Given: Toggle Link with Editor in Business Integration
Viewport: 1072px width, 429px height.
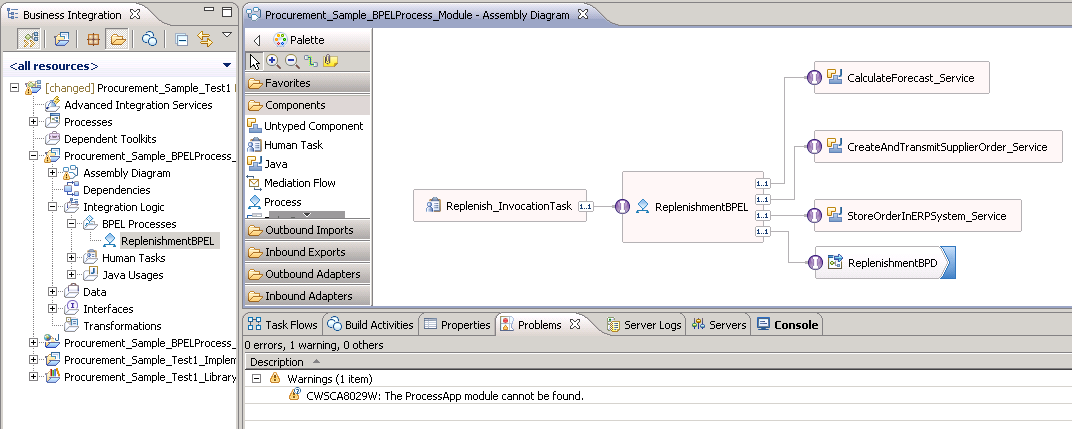Looking at the screenshot, I should [205, 40].
